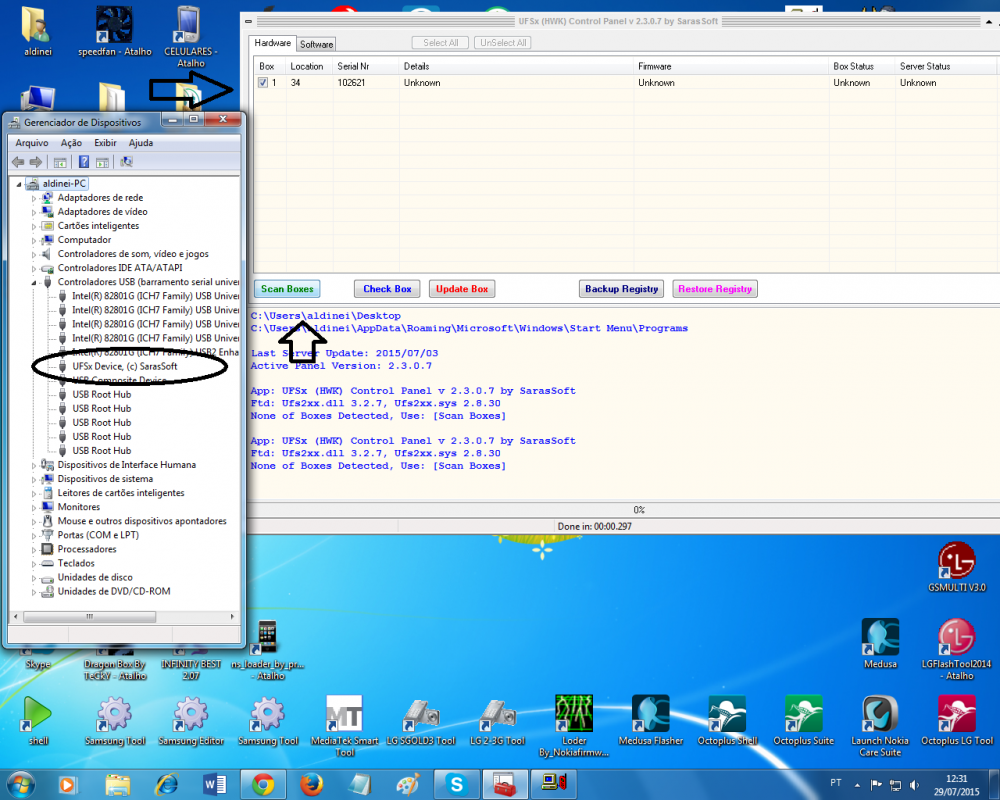This screenshot has height=800, width=1000.
Task: Select the Octoplus LG Tool desktop icon
Action: pos(957,720)
